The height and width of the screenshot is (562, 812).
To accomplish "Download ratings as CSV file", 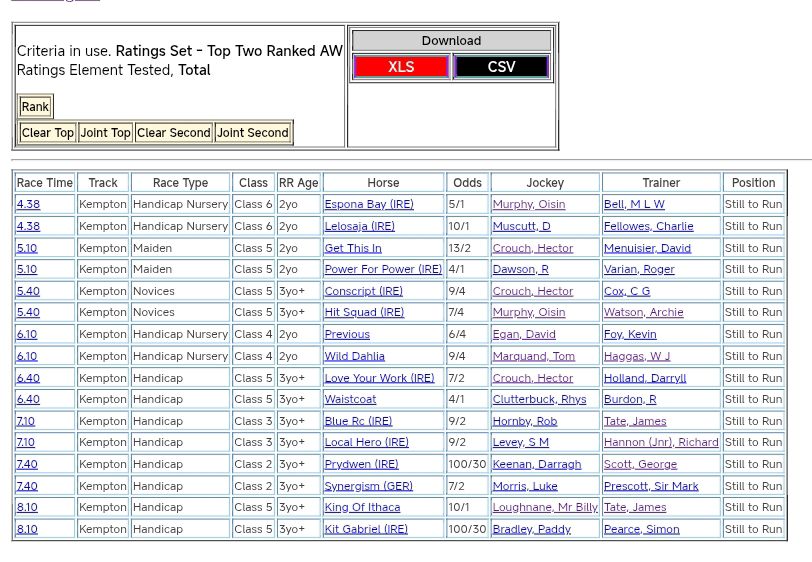I will (501, 67).
